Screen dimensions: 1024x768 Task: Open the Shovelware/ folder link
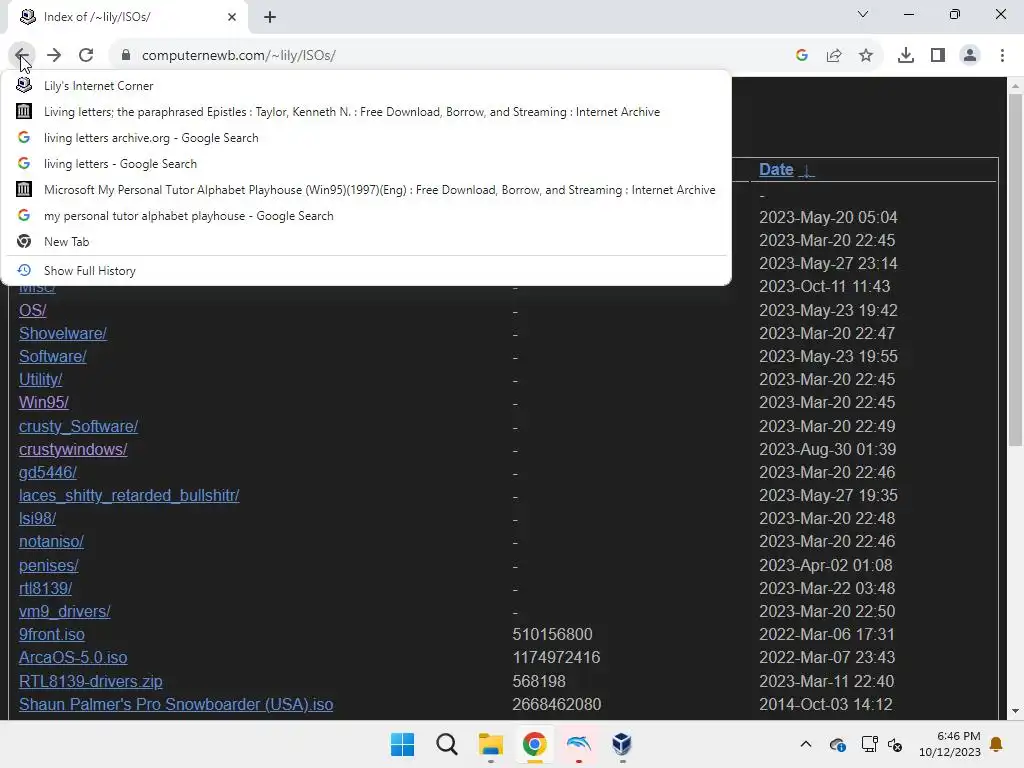point(63,333)
